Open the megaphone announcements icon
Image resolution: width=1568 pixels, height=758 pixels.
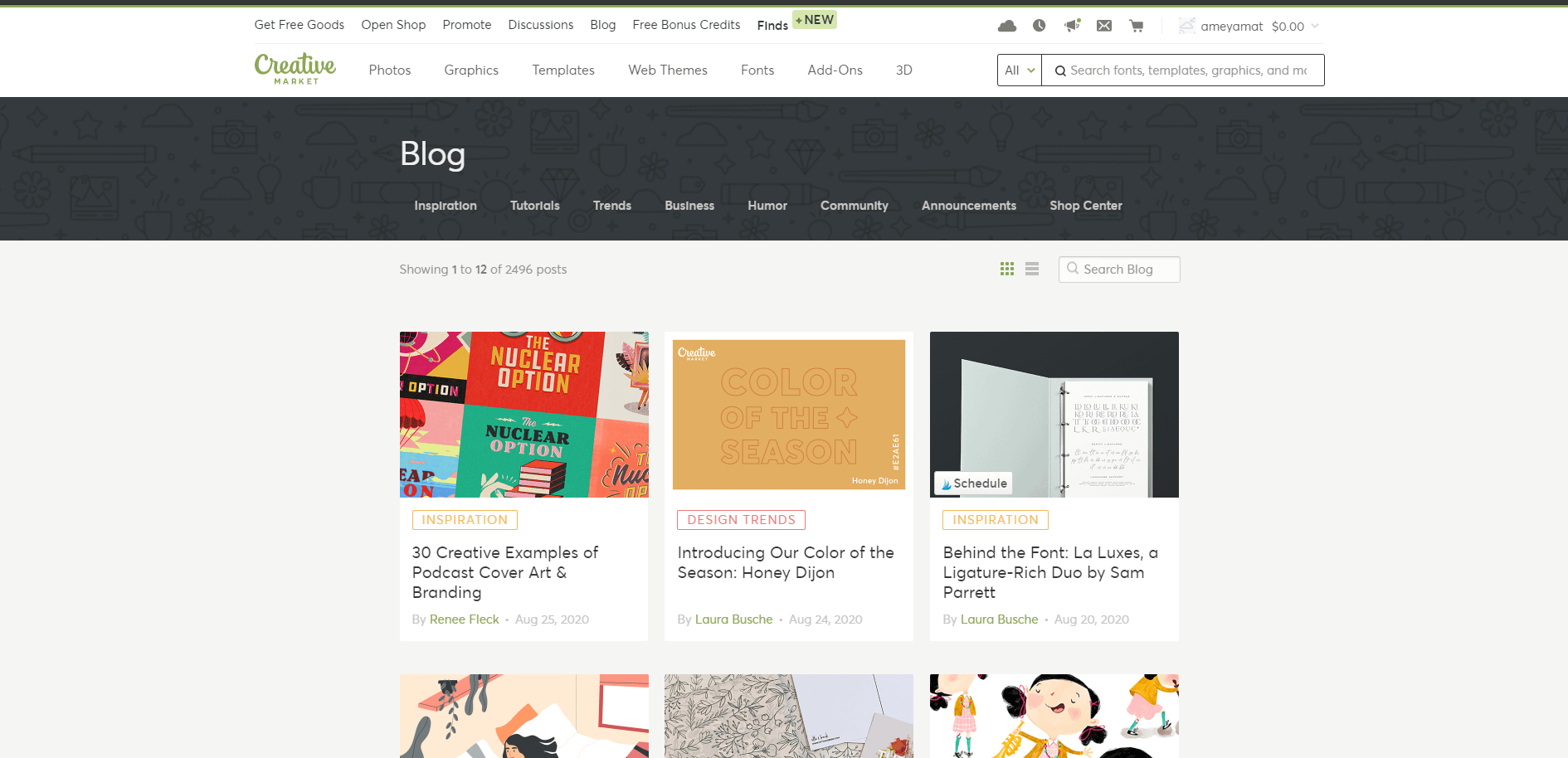click(x=1072, y=26)
